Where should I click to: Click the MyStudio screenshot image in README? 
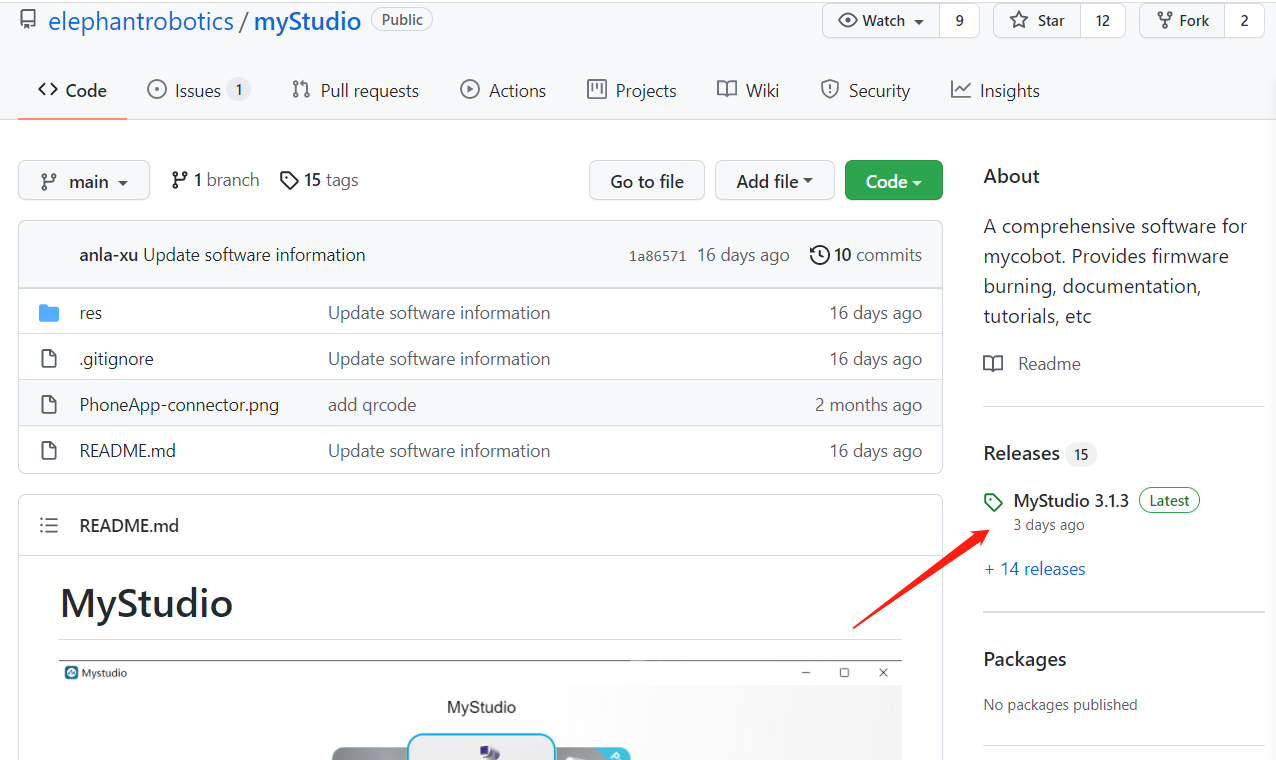point(480,710)
